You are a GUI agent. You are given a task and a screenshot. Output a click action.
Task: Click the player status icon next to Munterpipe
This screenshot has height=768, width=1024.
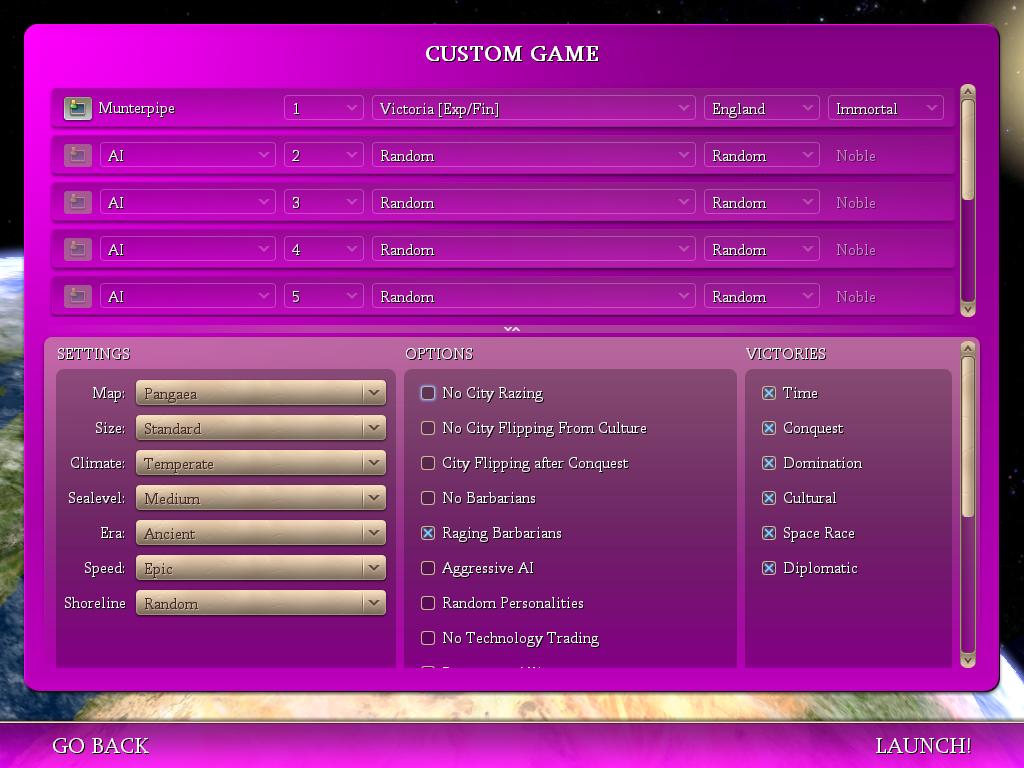[78, 108]
